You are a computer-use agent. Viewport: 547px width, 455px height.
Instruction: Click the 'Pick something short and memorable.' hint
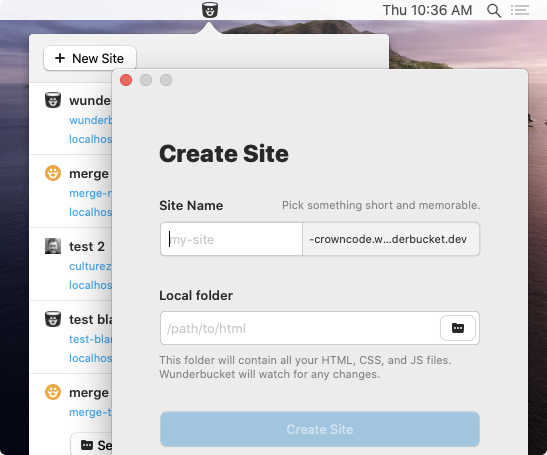pos(381,205)
